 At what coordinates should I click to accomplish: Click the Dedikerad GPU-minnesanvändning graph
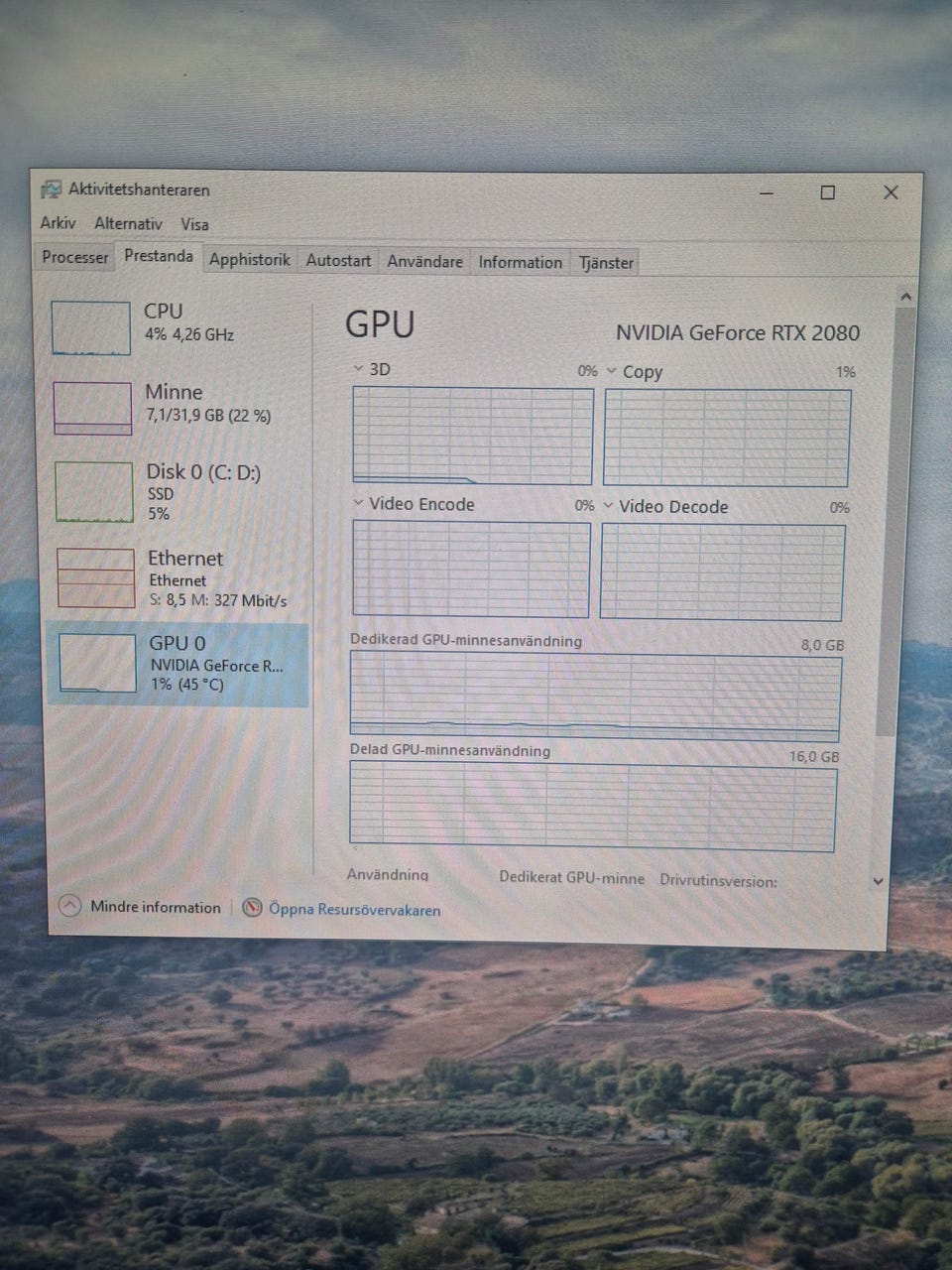pyautogui.click(x=595, y=698)
